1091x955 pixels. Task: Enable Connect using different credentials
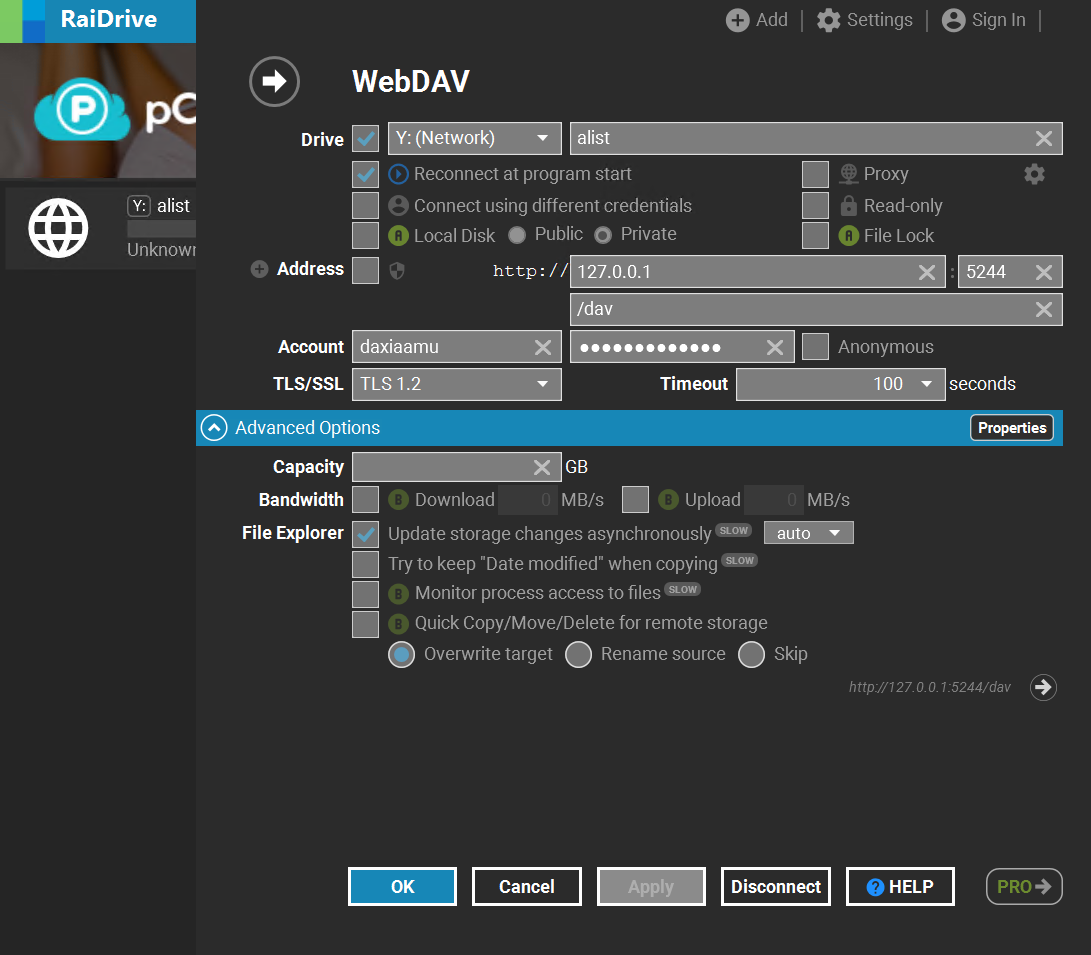point(365,206)
